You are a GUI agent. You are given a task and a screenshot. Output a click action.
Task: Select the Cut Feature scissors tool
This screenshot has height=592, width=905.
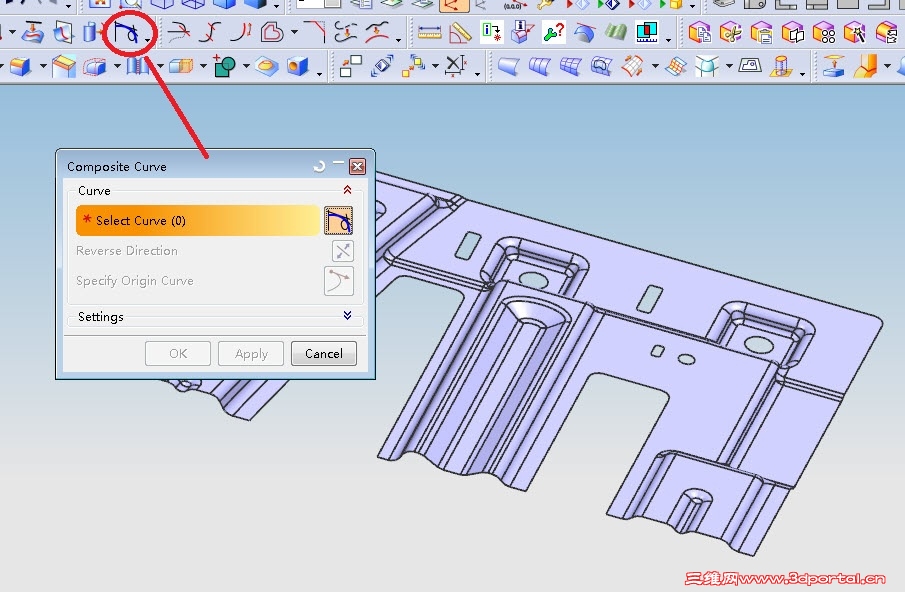tap(731, 32)
